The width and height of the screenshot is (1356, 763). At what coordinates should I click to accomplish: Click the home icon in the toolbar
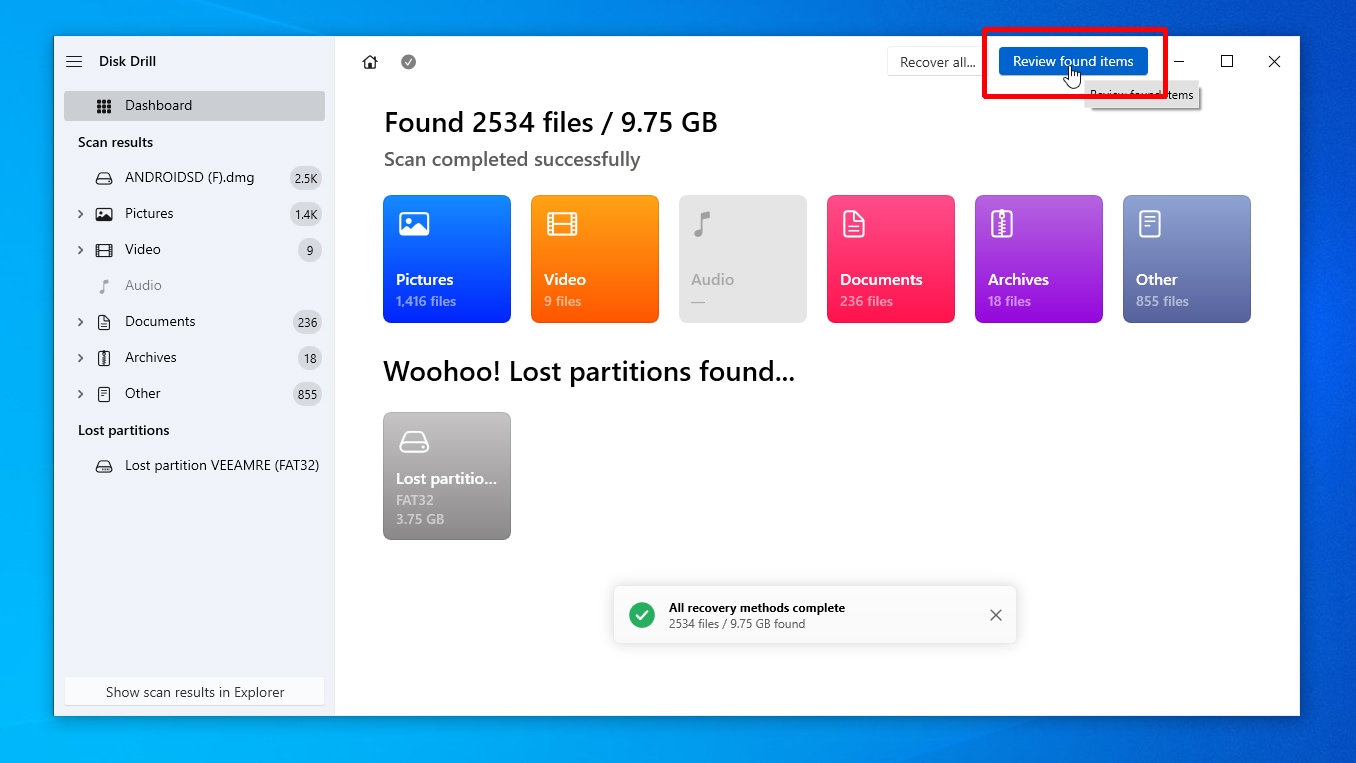[x=370, y=62]
